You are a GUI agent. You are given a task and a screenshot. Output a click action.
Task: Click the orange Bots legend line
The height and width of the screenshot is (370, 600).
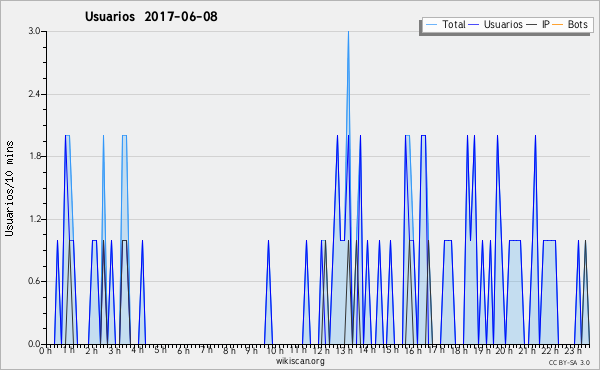point(558,24)
